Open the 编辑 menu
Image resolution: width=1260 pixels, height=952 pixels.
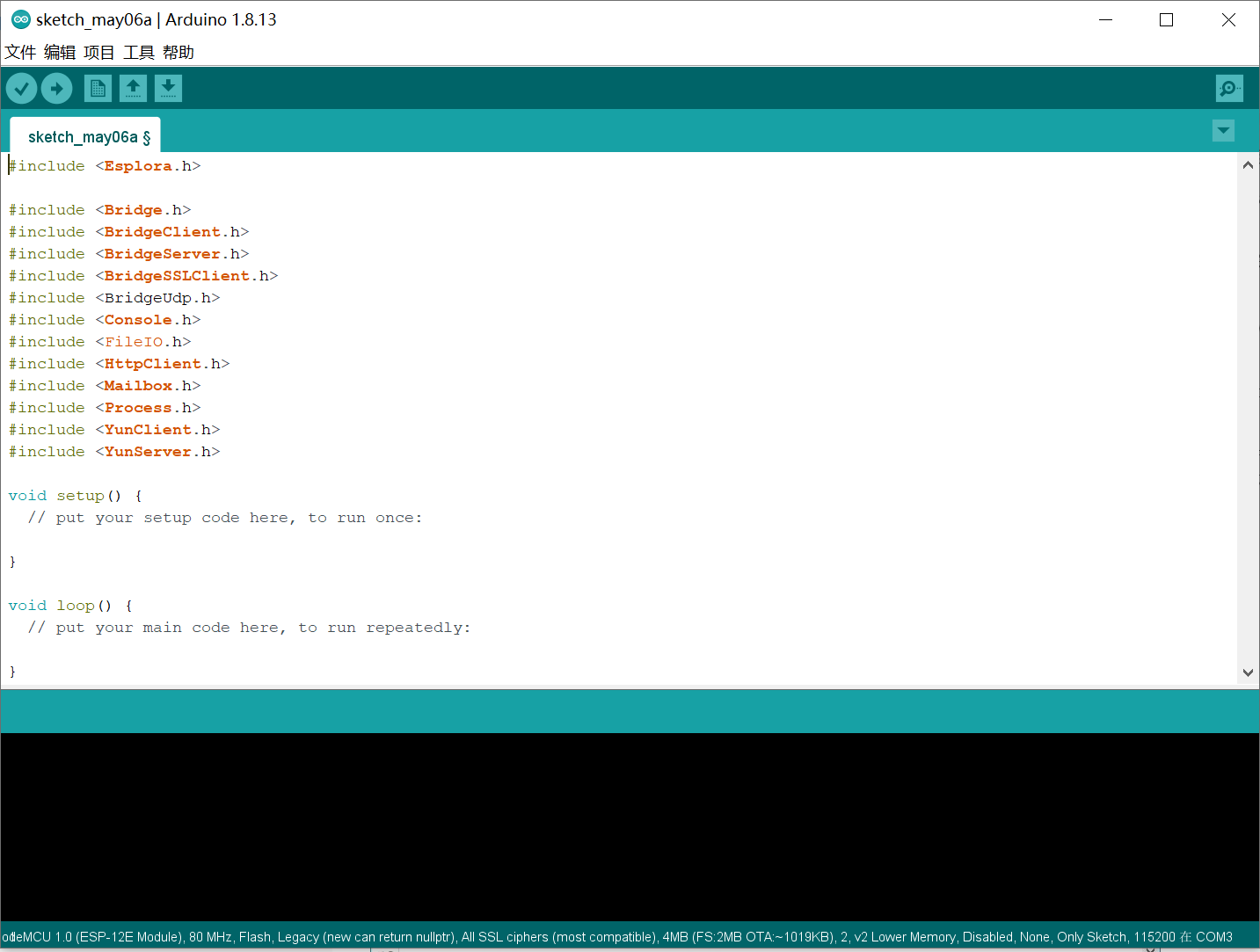(60, 53)
